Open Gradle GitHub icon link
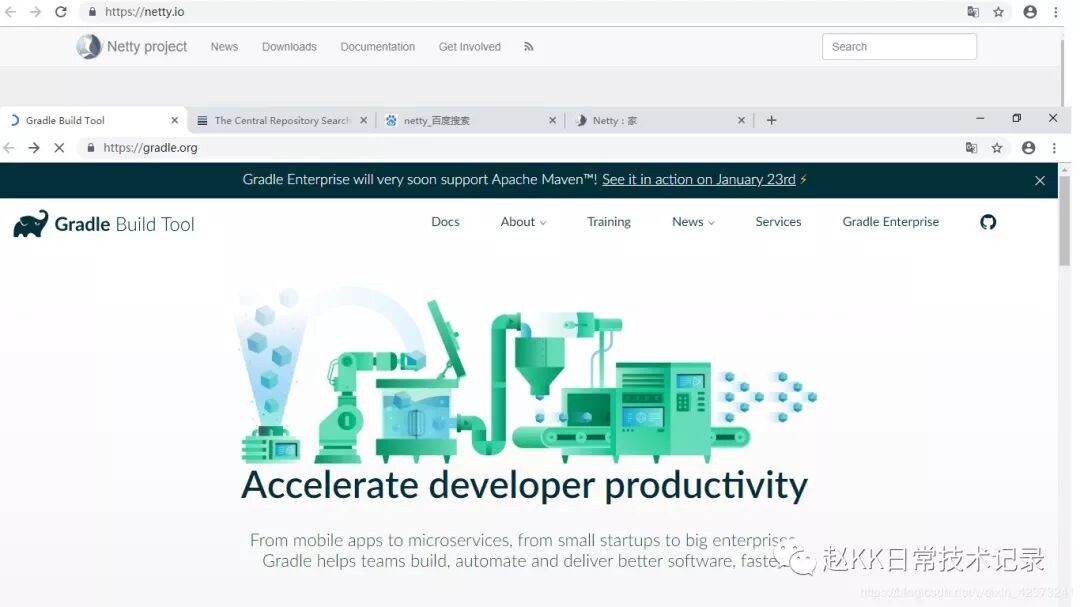The width and height of the screenshot is (1080, 607). pos(988,222)
